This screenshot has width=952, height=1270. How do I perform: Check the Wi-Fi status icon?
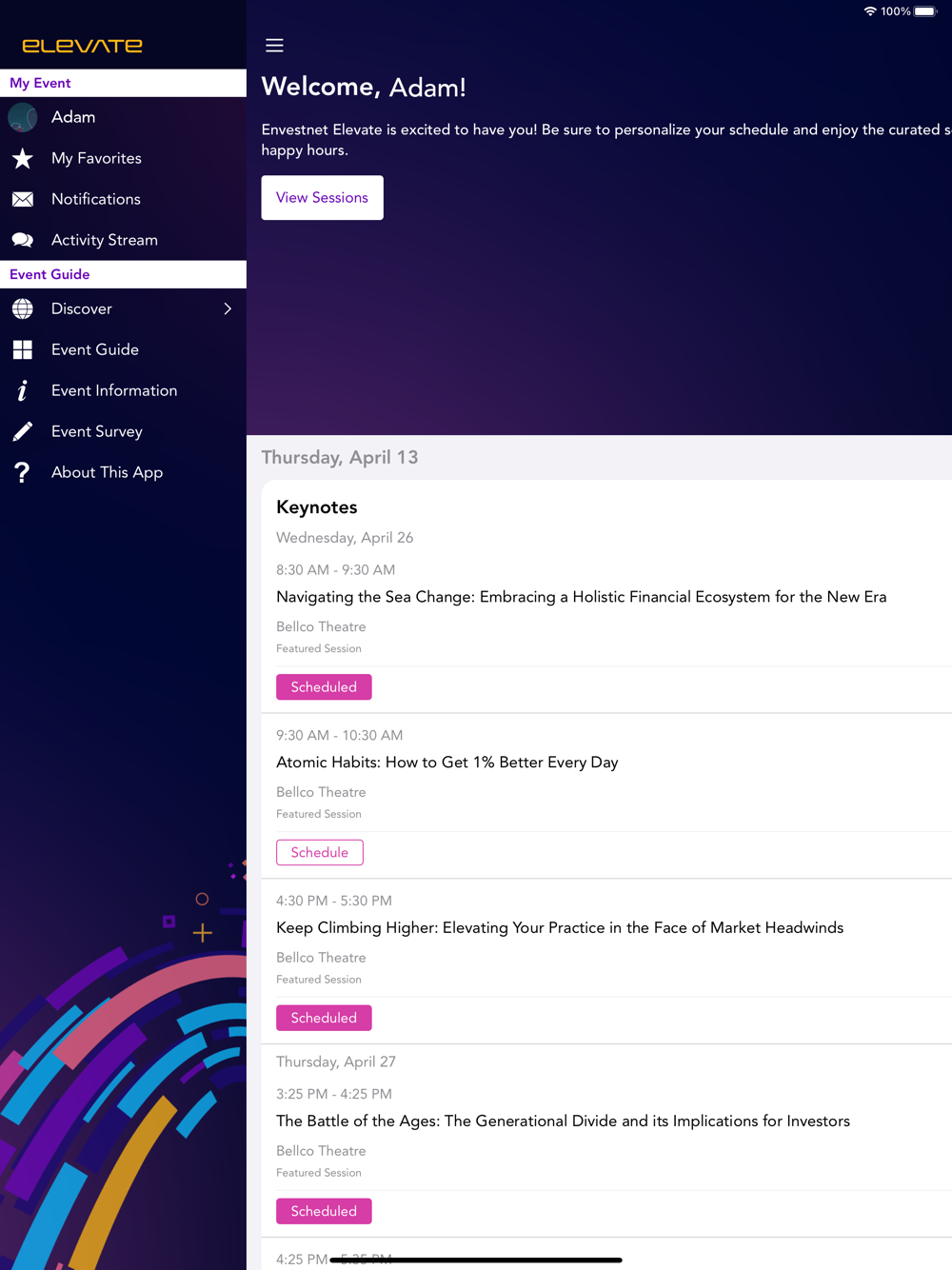[870, 11]
